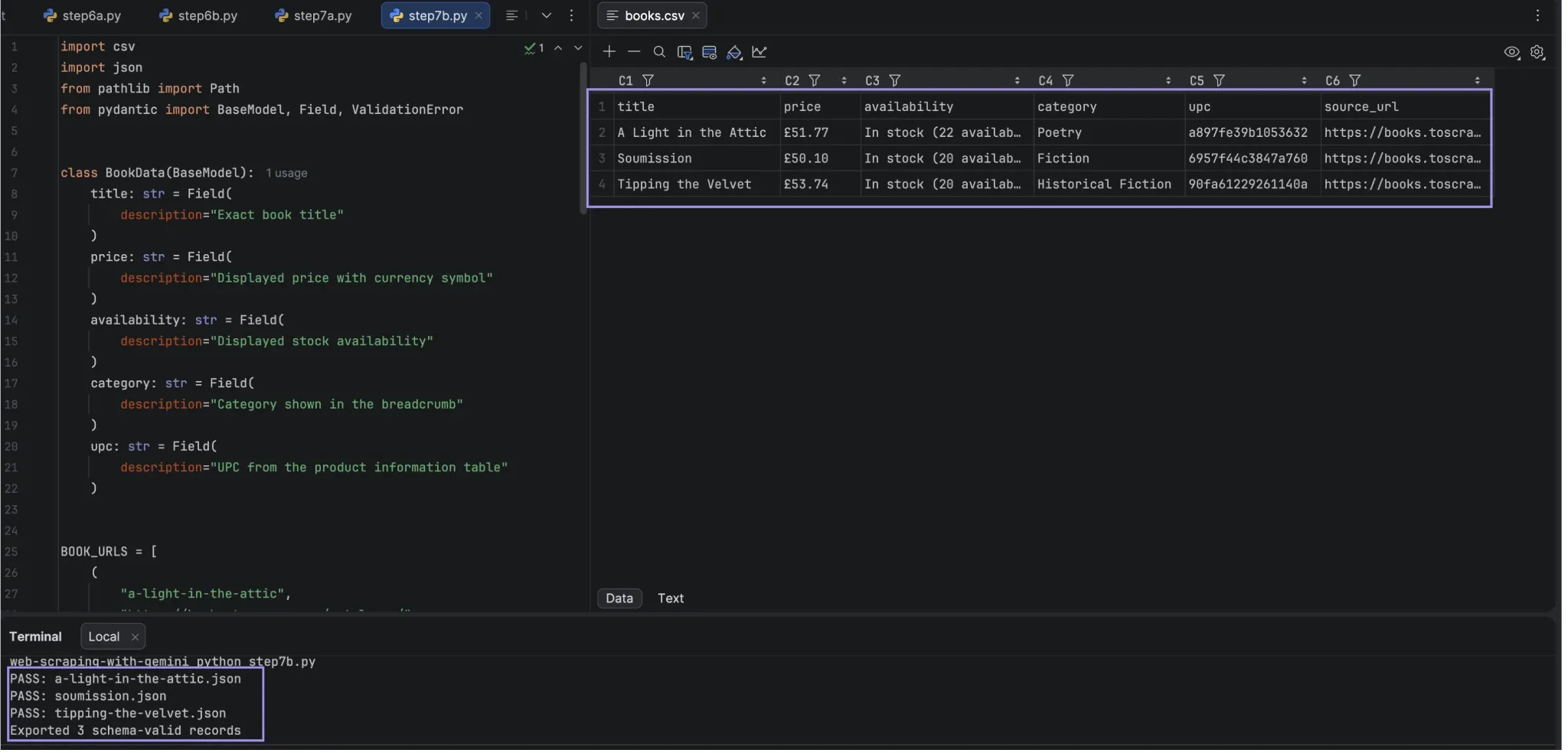Click the '1 usage' hint for BookData
The width and height of the screenshot is (1568, 753).
286,174
